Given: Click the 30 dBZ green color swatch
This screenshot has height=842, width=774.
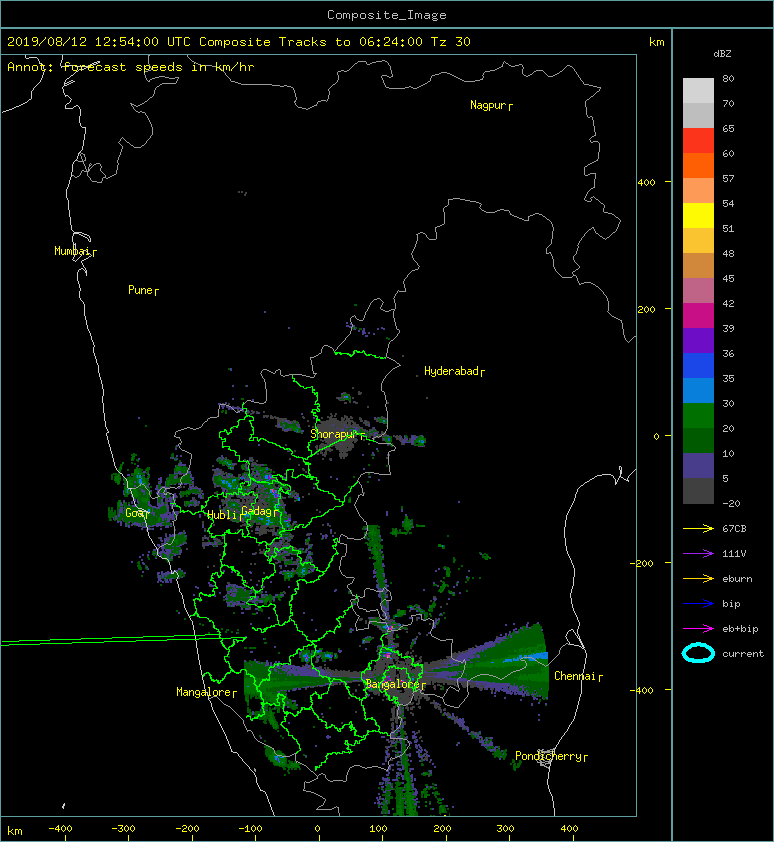Looking at the screenshot, I should click(698, 416).
